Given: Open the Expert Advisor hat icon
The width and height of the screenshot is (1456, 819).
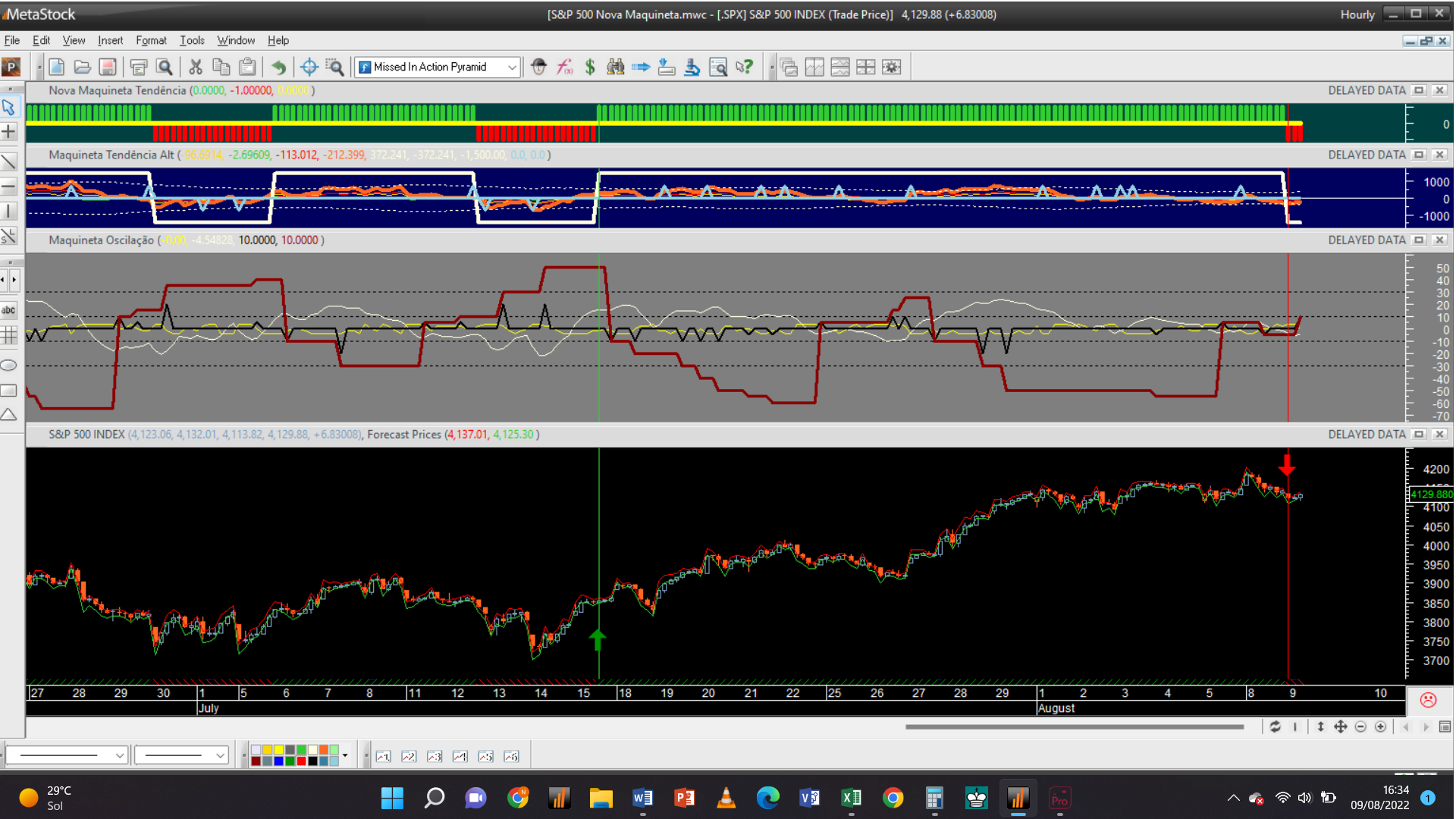Looking at the screenshot, I should point(538,67).
